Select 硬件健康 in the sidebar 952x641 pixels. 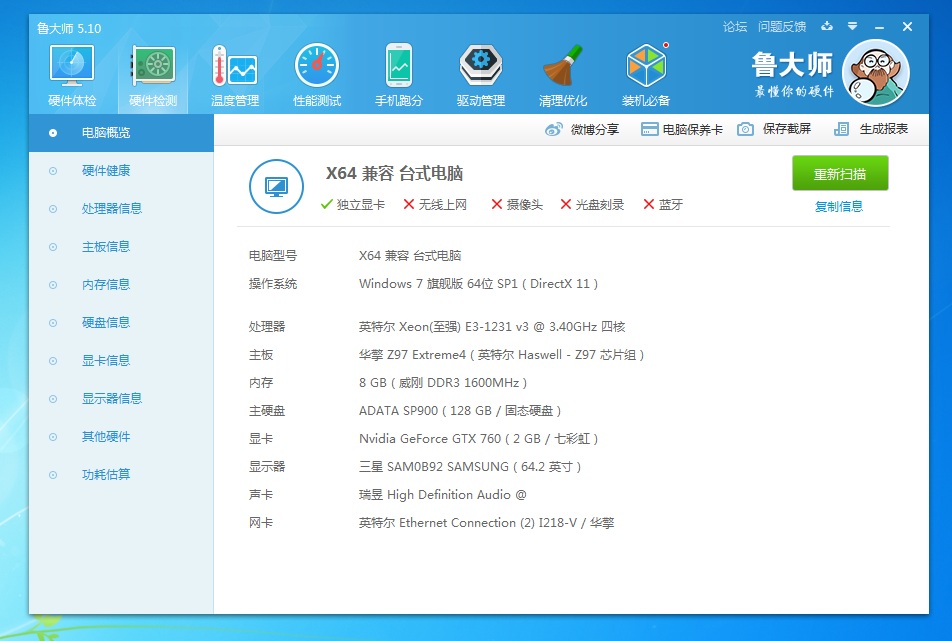pyautogui.click(x=121, y=171)
